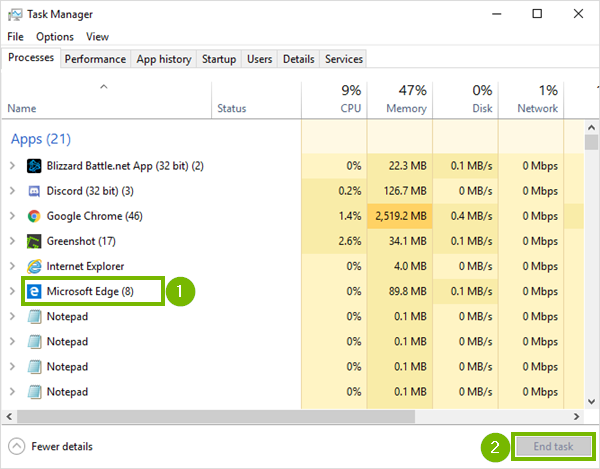This screenshot has height=469, width=600.
Task: Expand the Internet Explorer process group
Action: (12, 266)
